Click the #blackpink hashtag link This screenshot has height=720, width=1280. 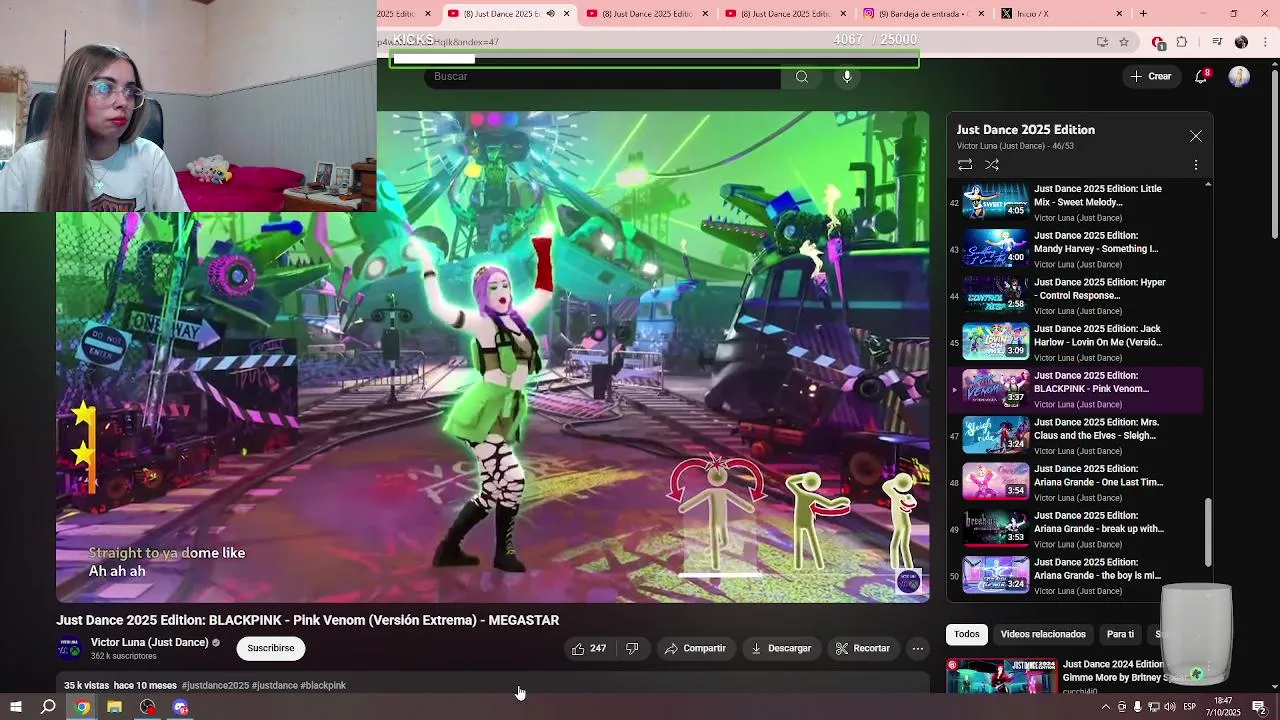coord(323,686)
